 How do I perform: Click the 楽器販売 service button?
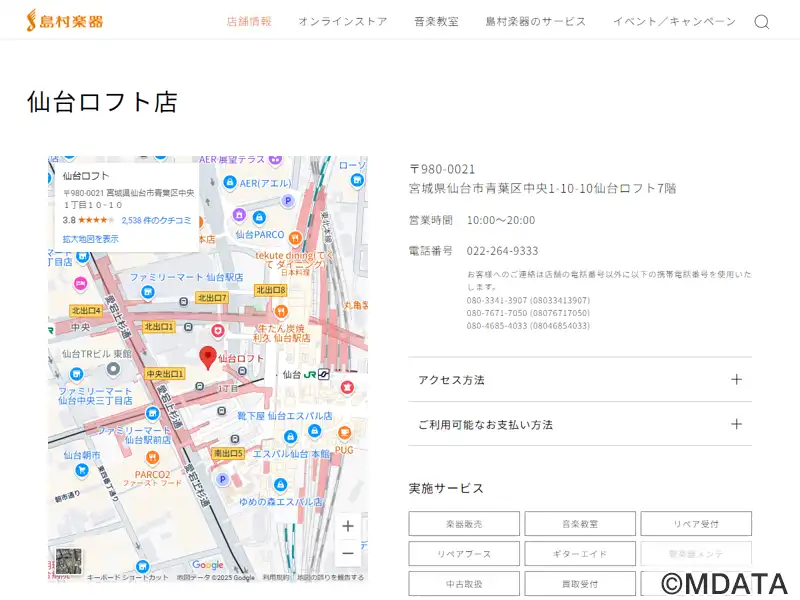pyautogui.click(x=464, y=524)
